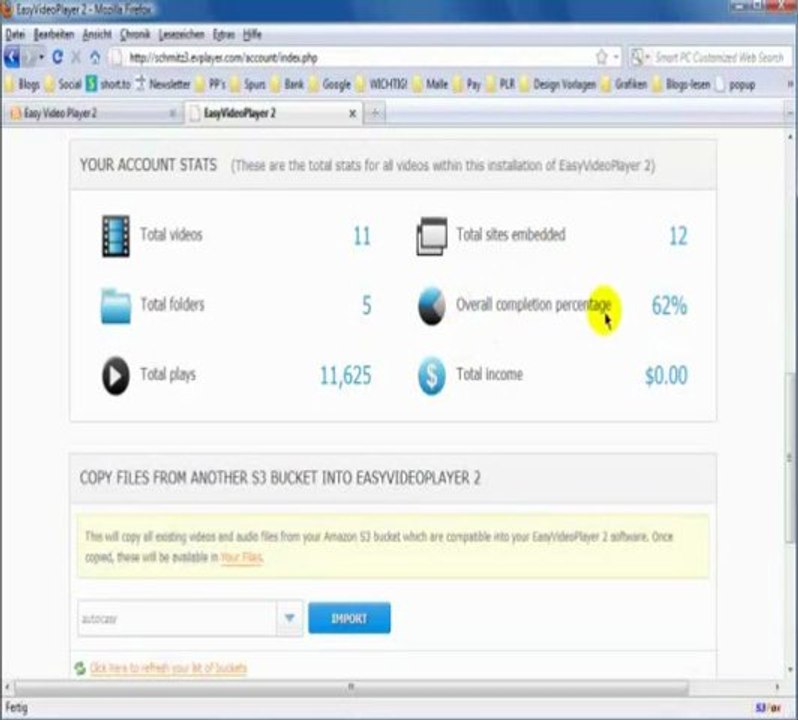
Task: Open the Lesezeichen menu
Action: click(182, 34)
